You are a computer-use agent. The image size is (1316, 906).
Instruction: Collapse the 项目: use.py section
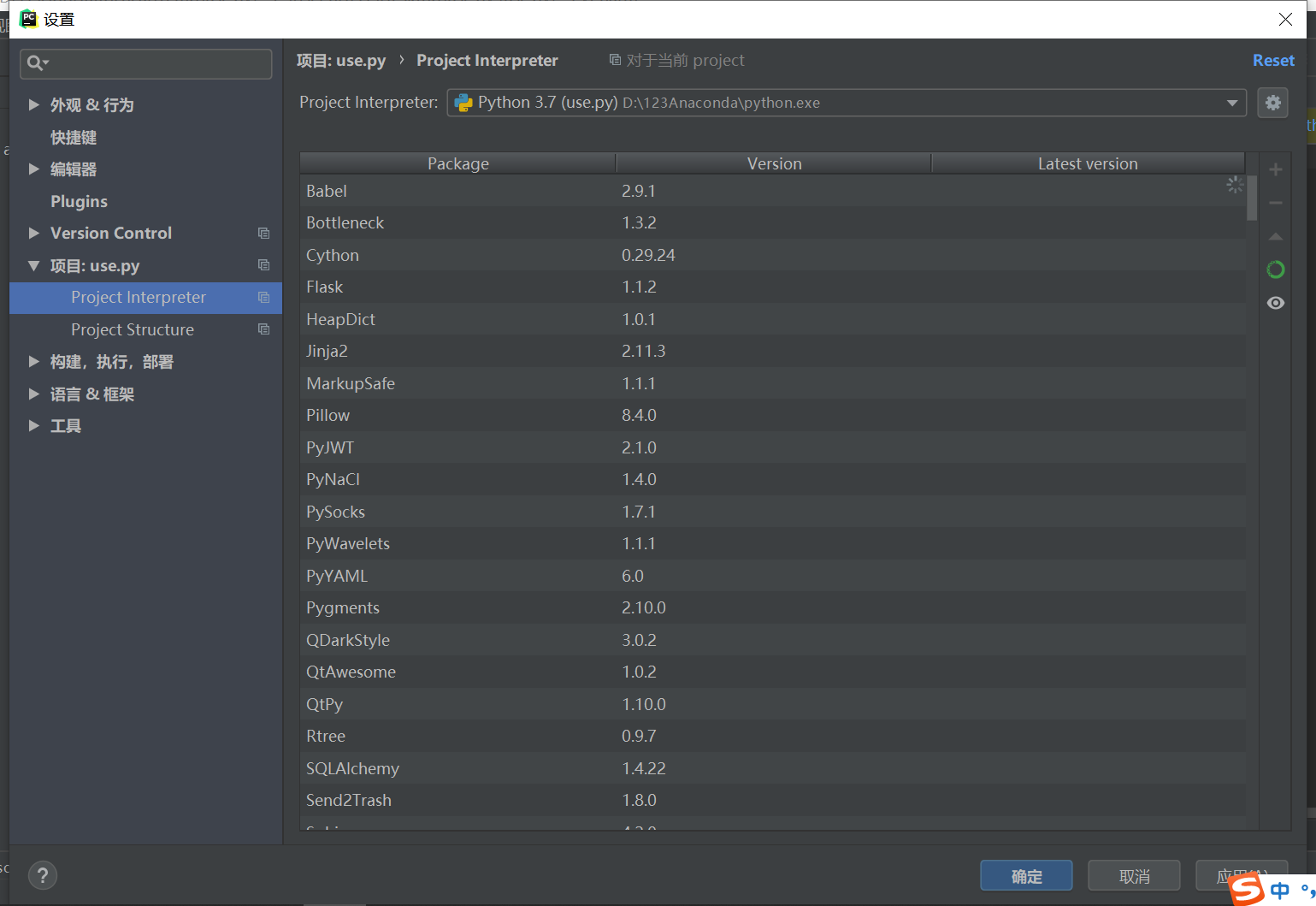tap(33, 265)
